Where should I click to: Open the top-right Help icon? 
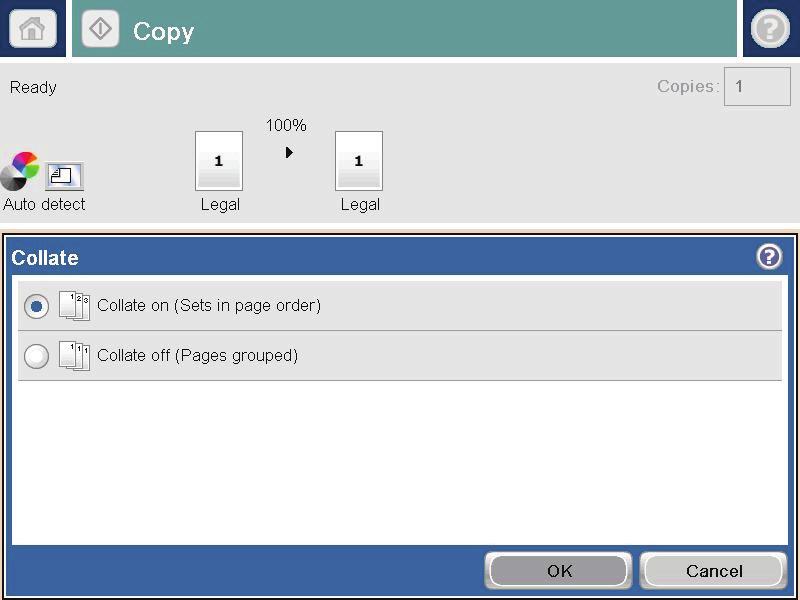click(x=770, y=29)
